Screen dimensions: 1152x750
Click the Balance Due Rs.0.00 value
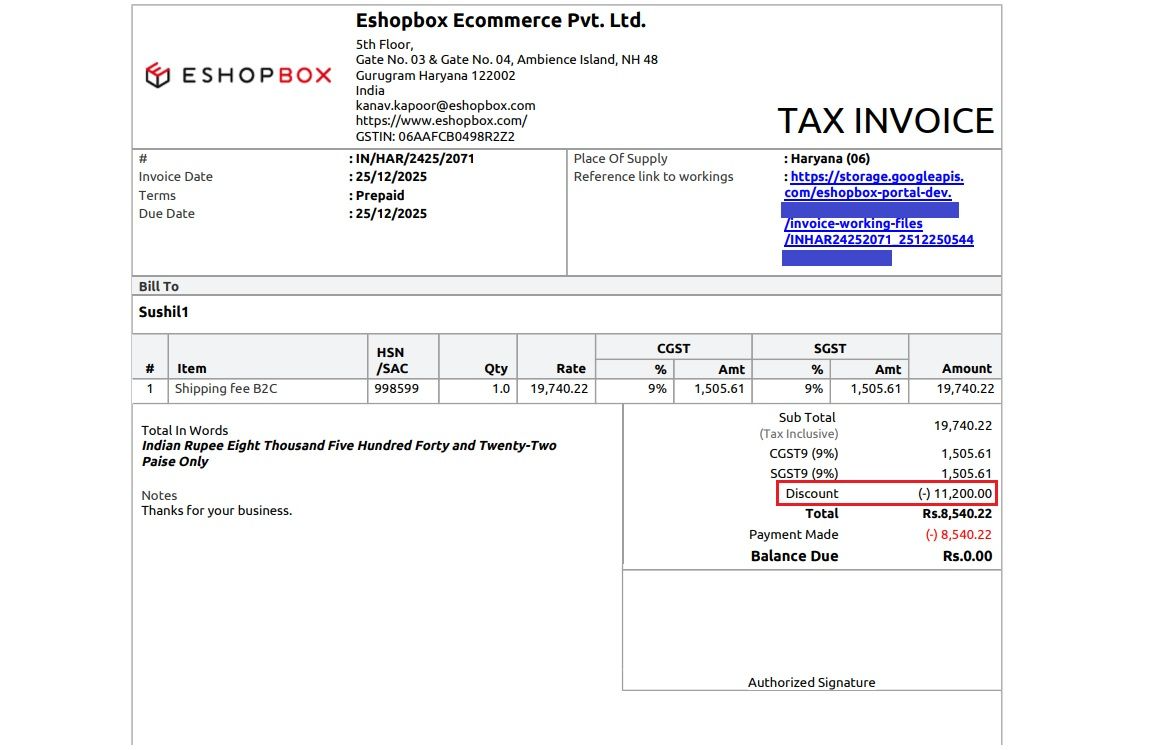point(967,556)
